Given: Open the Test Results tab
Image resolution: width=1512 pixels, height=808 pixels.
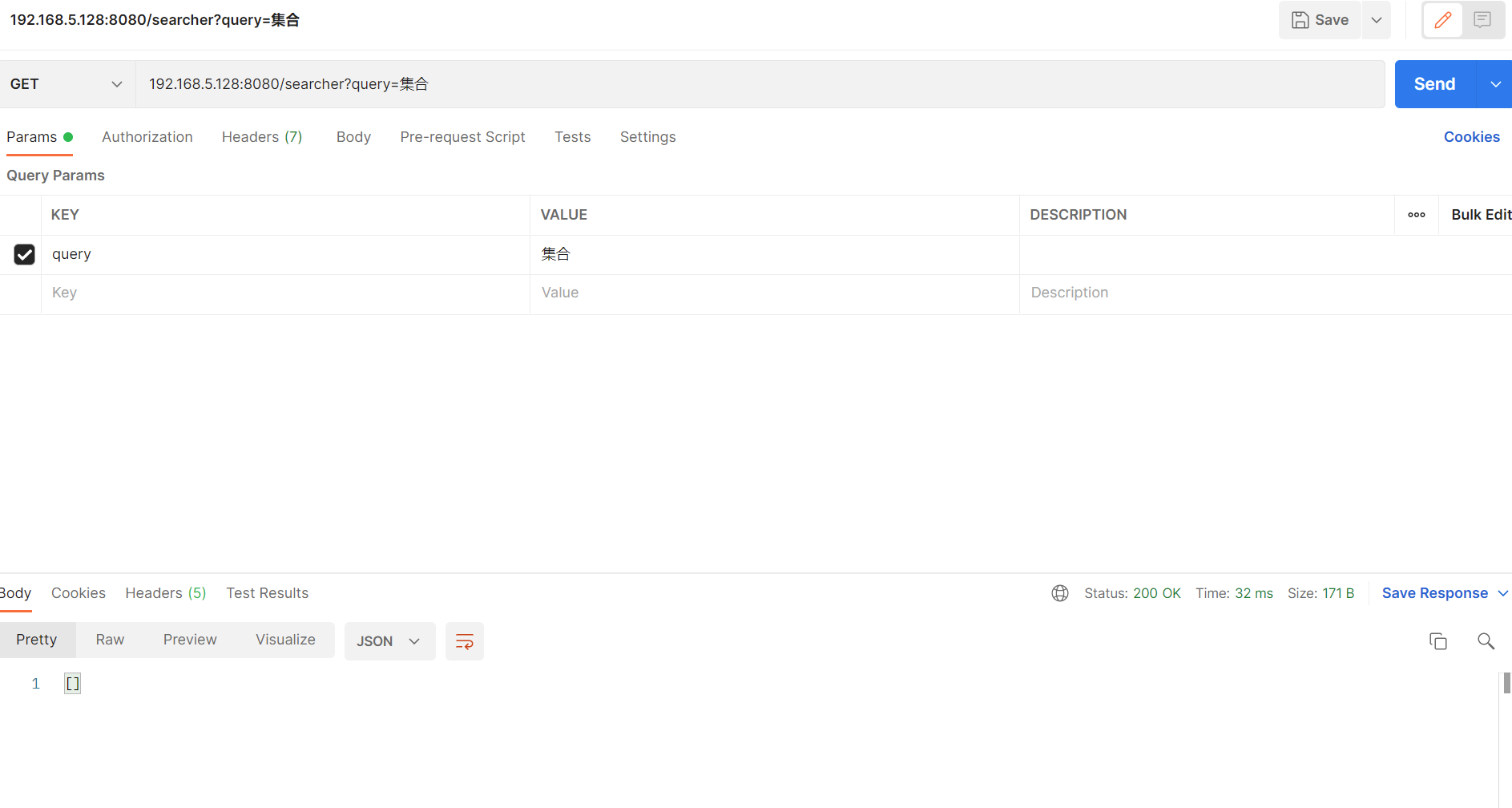Looking at the screenshot, I should pyautogui.click(x=268, y=593).
